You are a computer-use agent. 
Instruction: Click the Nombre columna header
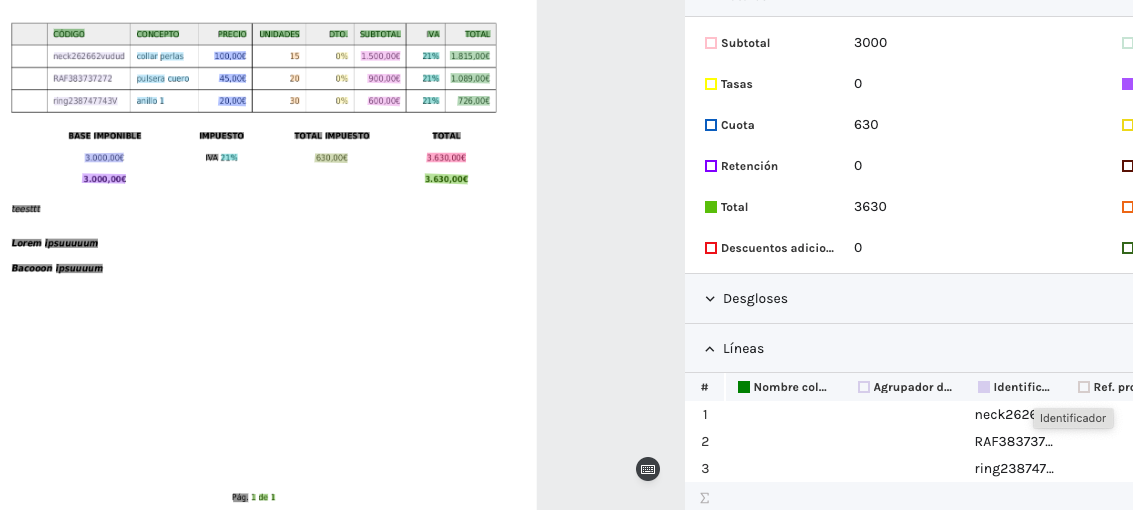[x=792, y=387]
